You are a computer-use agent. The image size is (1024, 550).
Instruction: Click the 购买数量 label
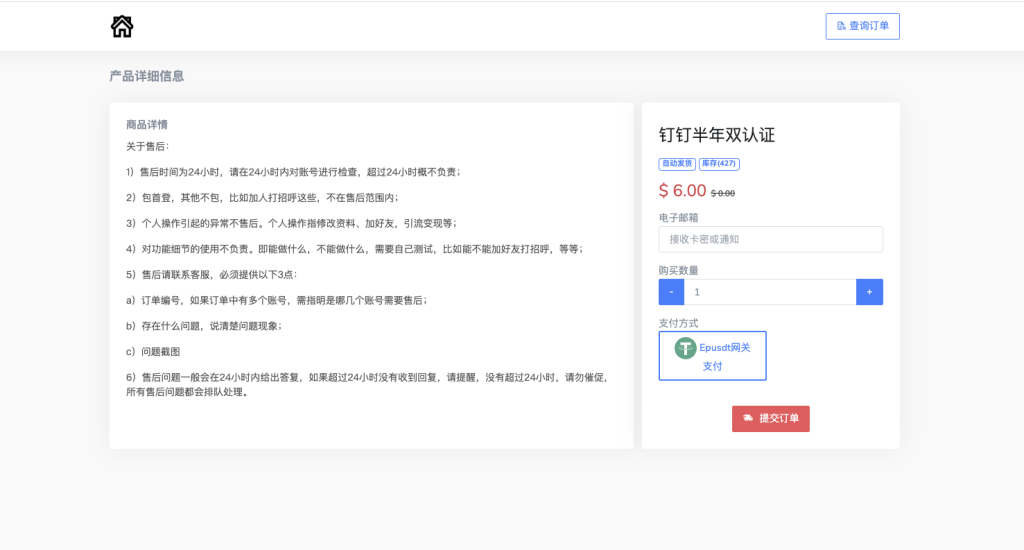pyautogui.click(x=679, y=270)
